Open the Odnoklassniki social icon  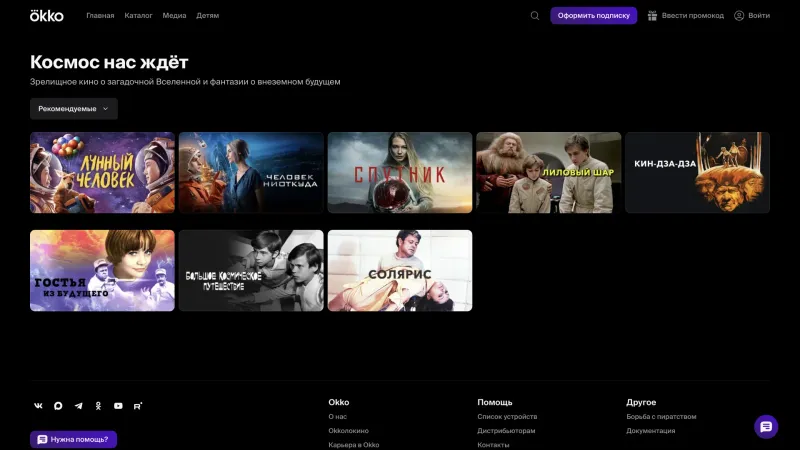coord(98,406)
